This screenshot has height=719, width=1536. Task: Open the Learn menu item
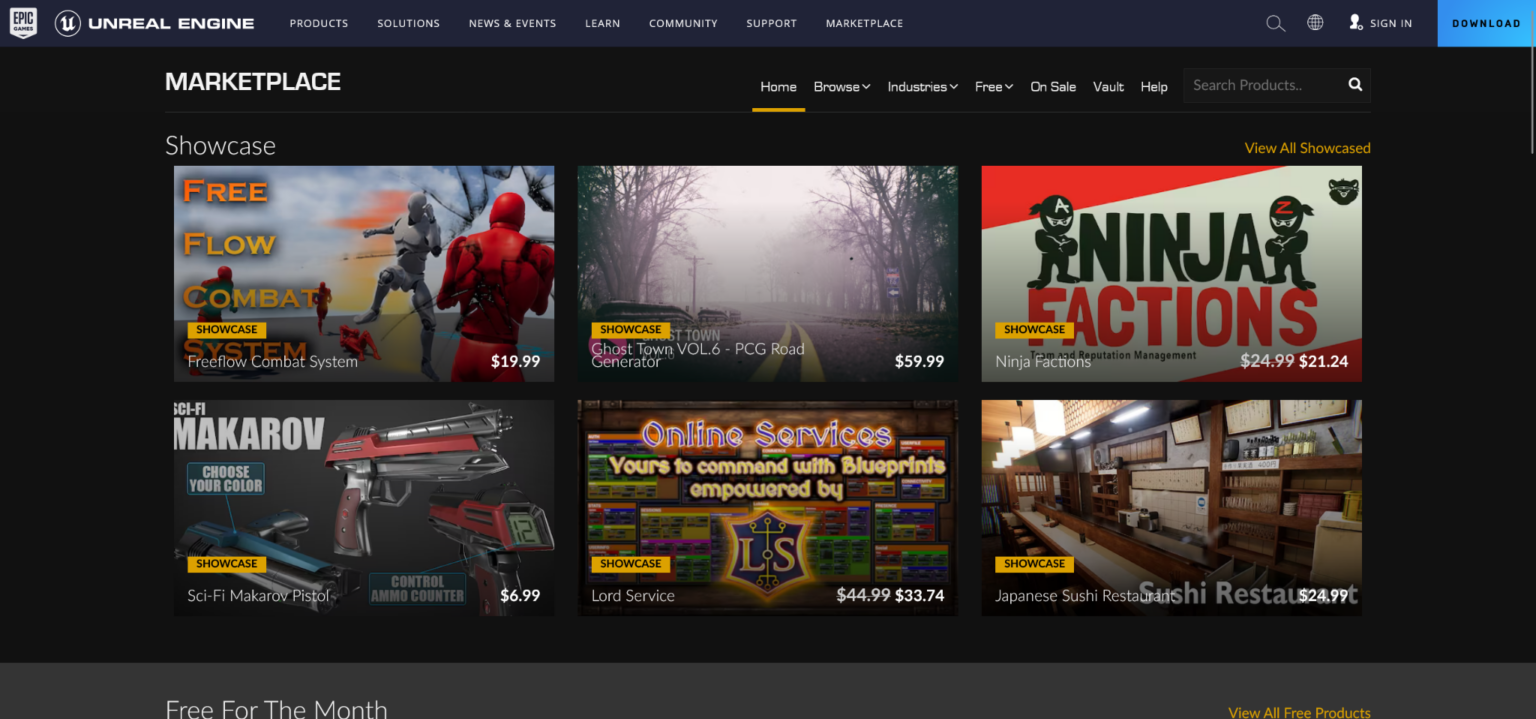(602, 23)
